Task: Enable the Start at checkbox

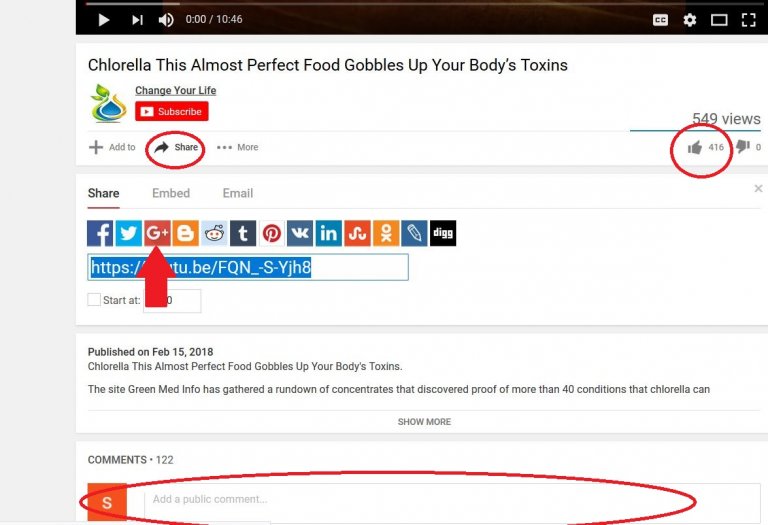Action: [x=94, y=300]
